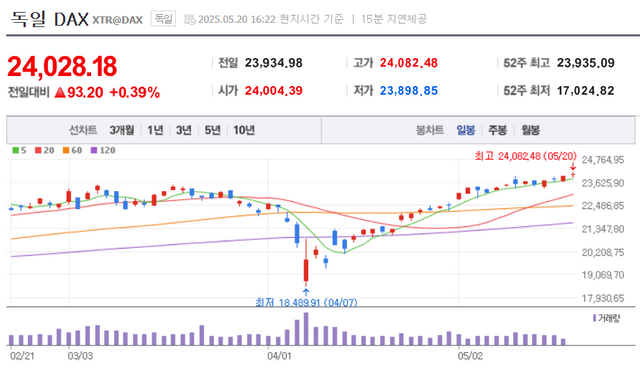Click the 03/03 date axis label
640x372 pixels.
coord(80,356)
